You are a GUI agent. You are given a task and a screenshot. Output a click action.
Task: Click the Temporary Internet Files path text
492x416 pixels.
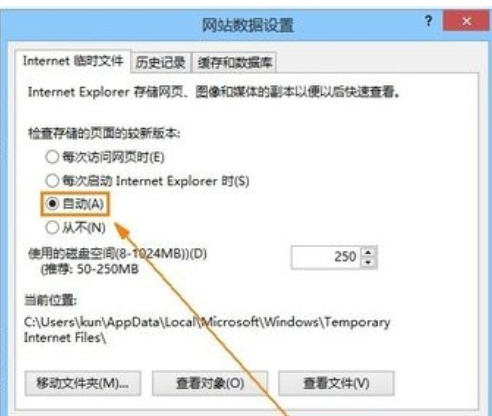[x=207, y=330]
